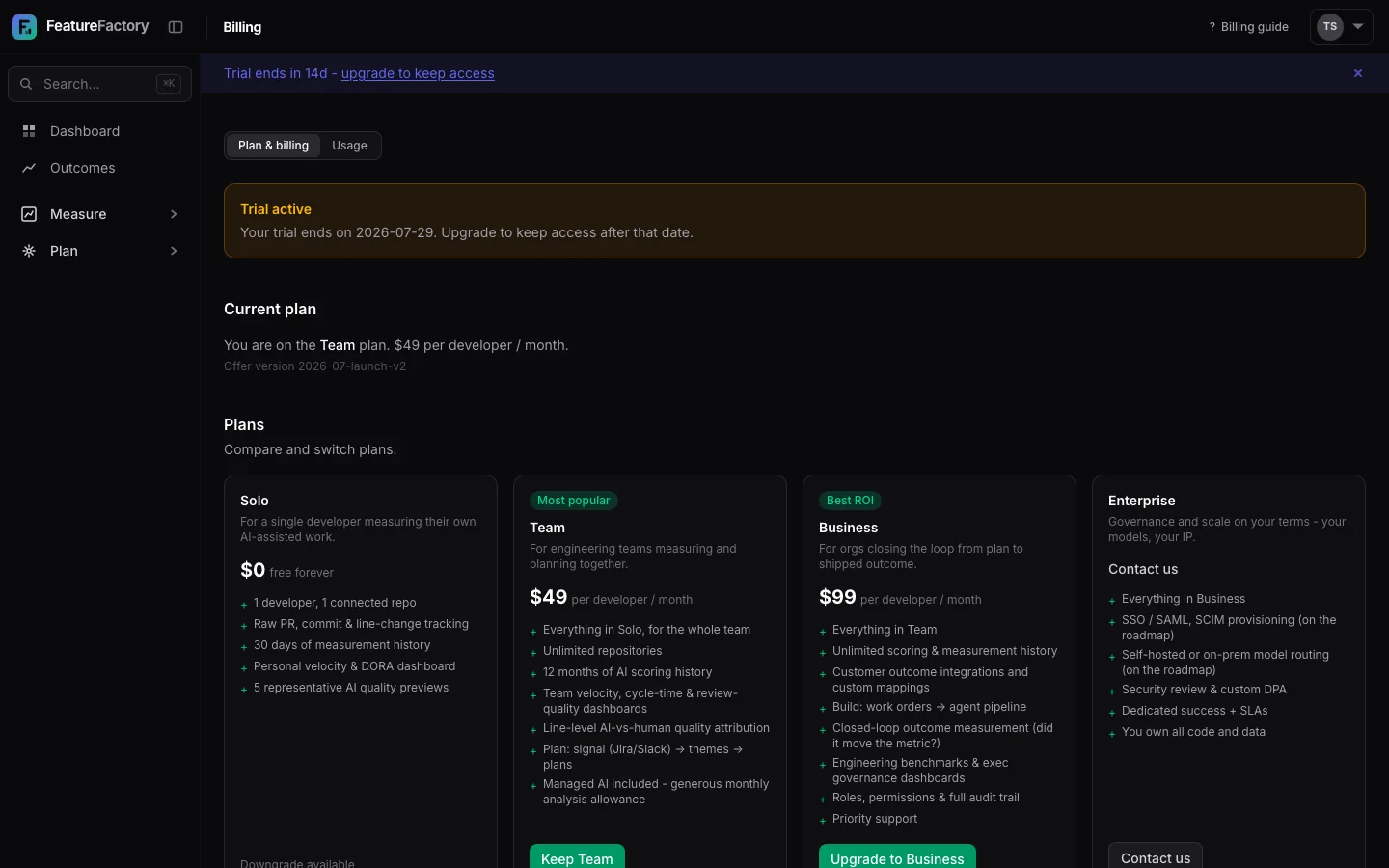Click the $99 Business price

click(x=837, y=597)
